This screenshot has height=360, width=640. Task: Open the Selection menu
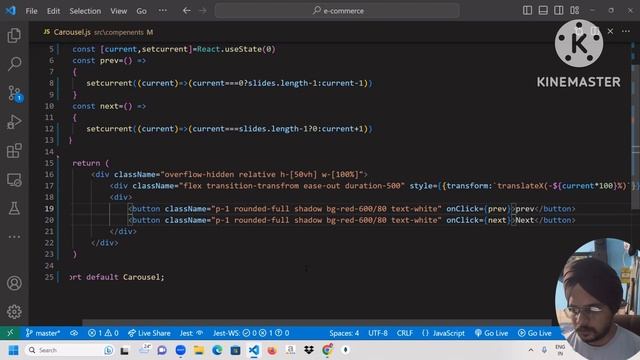coord(85,11)
